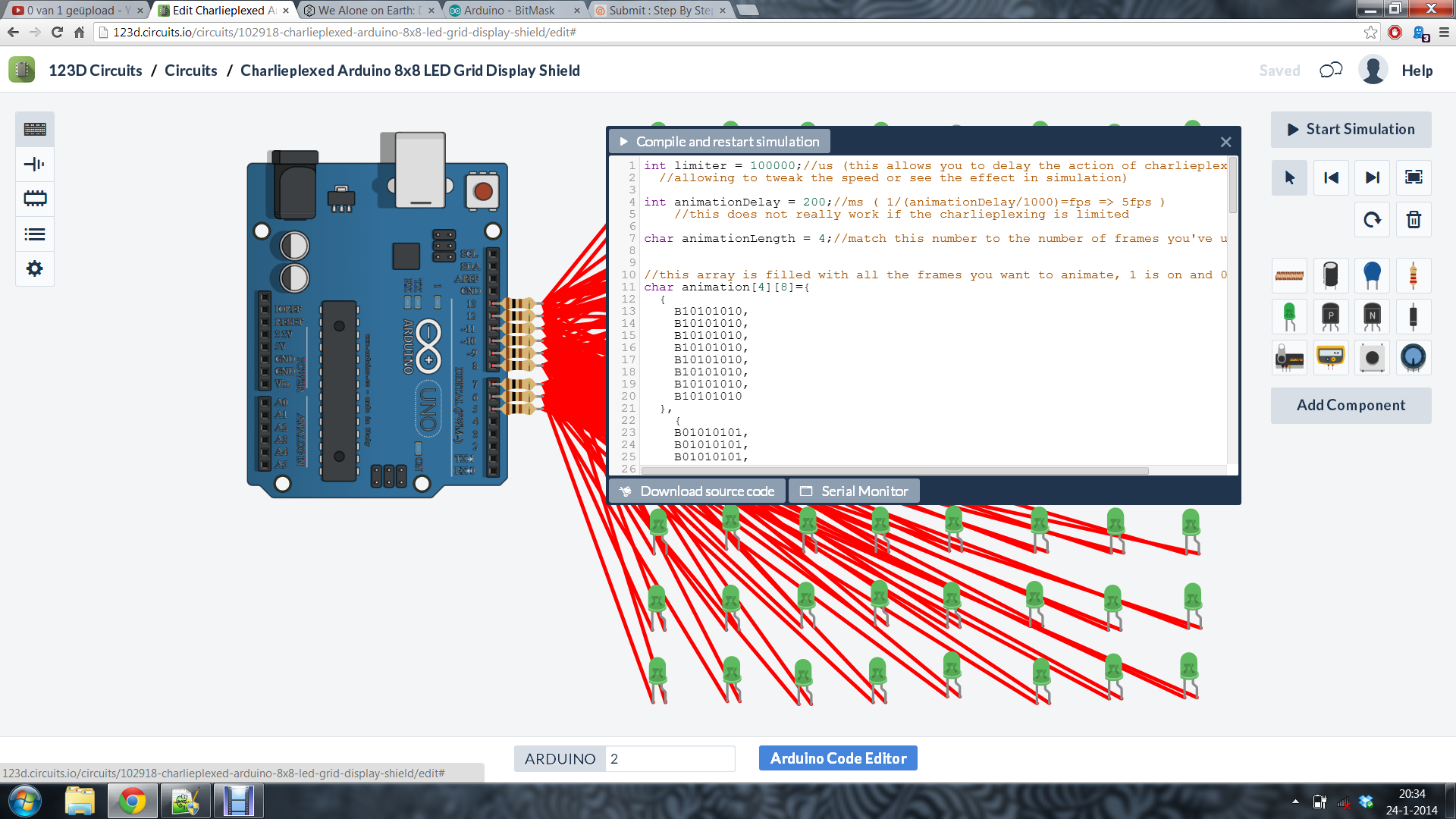Download the Arduino source code
Screen dimensions: 1456x819
point(696,491)
